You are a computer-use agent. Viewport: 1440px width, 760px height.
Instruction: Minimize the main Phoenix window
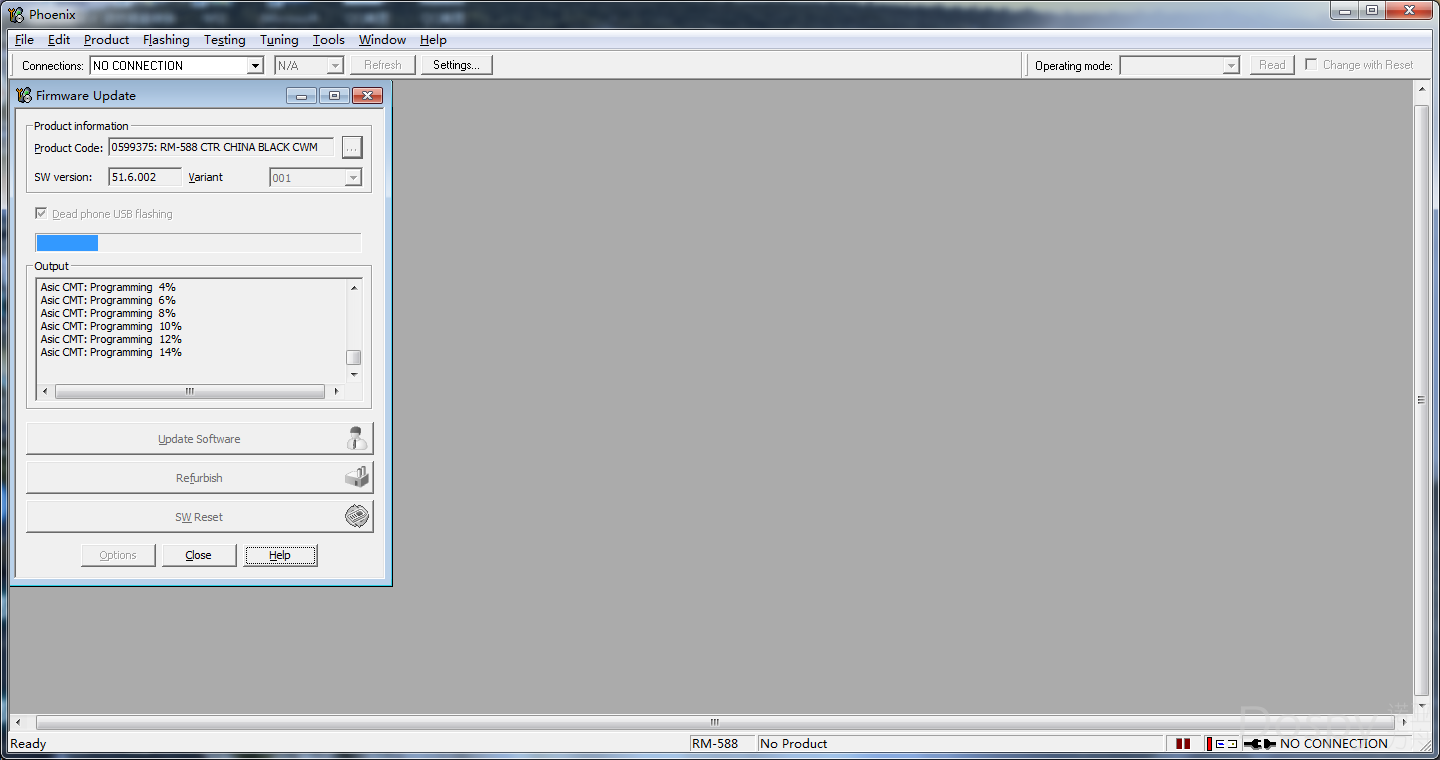pos(1345,10)
